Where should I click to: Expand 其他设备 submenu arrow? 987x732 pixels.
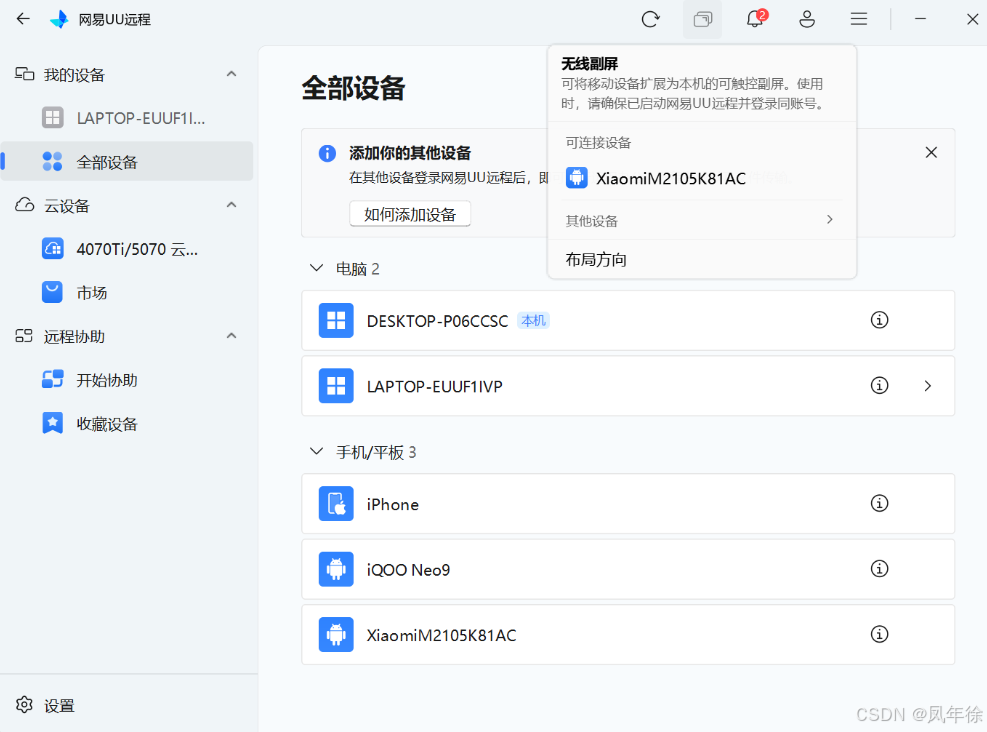click(830, 220)
